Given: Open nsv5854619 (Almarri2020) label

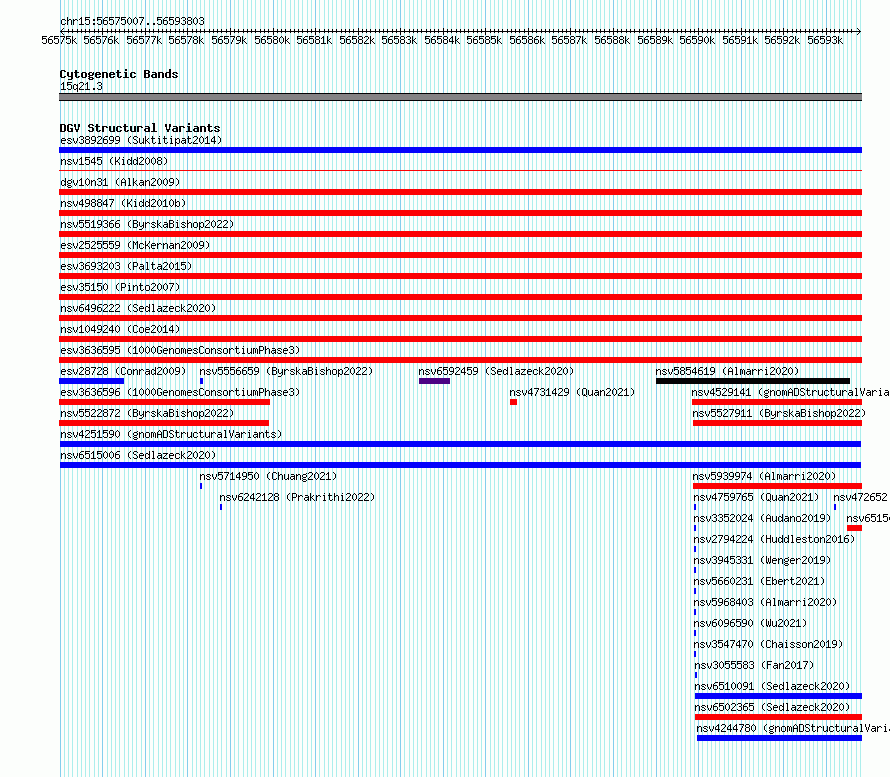Looking at the screenshot, I should coord(727,371).
